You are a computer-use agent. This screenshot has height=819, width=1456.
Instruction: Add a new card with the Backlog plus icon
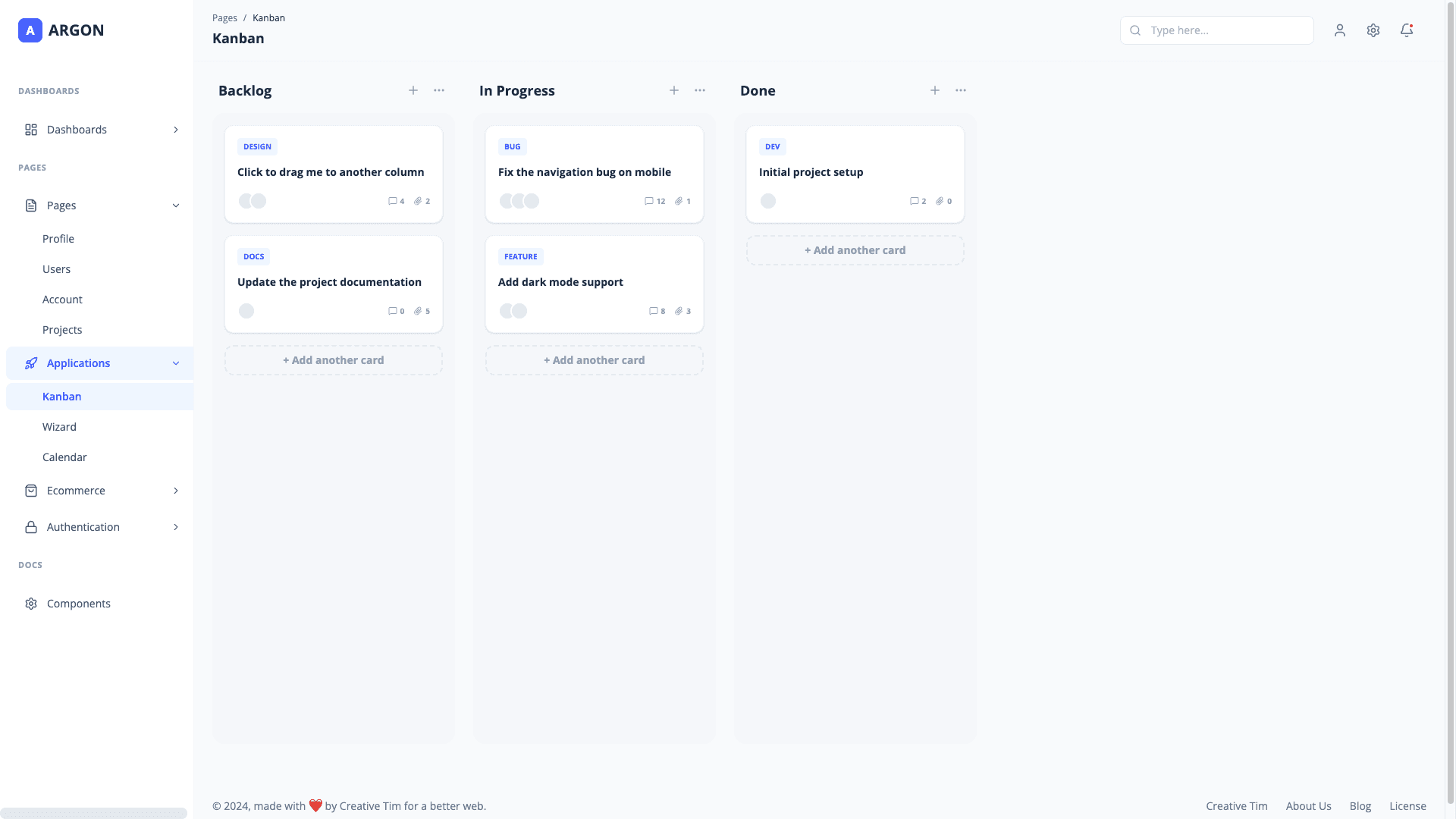coord(413,90)
